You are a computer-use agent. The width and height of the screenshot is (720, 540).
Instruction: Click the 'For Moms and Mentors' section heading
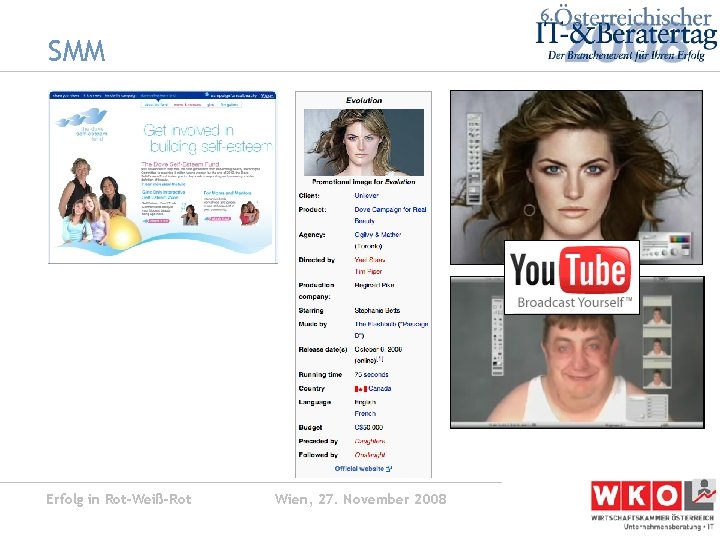pos(227,193)
